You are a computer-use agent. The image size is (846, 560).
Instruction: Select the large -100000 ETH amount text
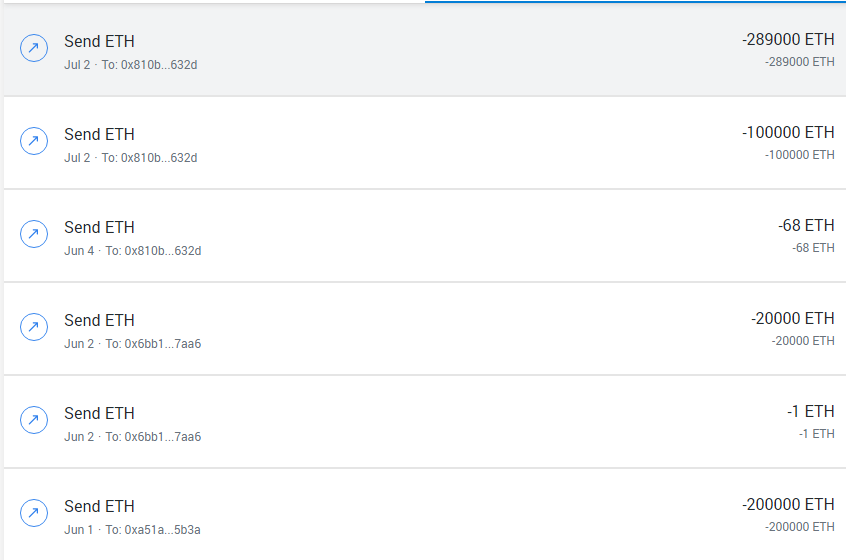click(x=788, y=133)
